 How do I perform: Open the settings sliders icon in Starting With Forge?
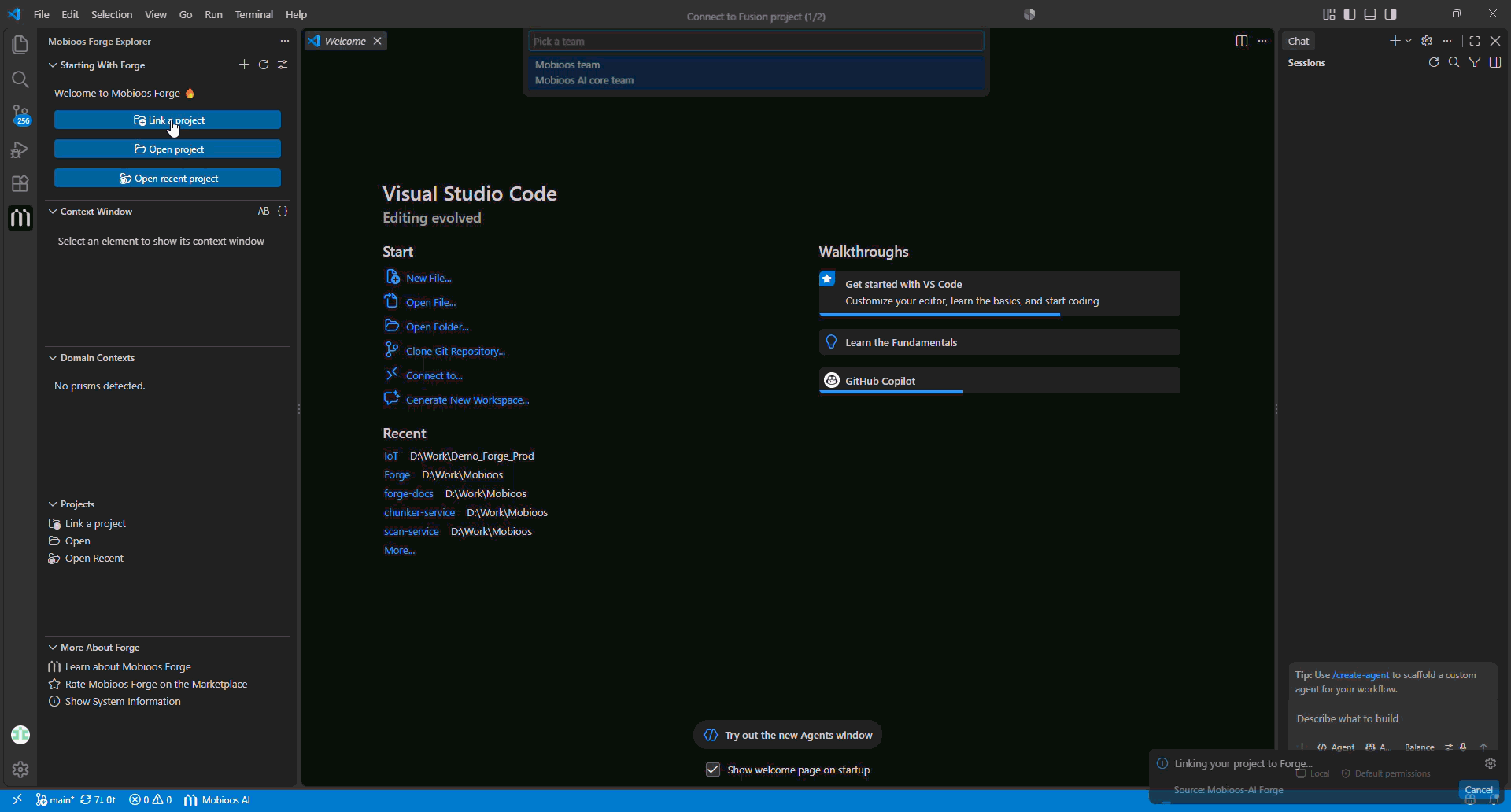pyautogui.click(x=283, y=65)
